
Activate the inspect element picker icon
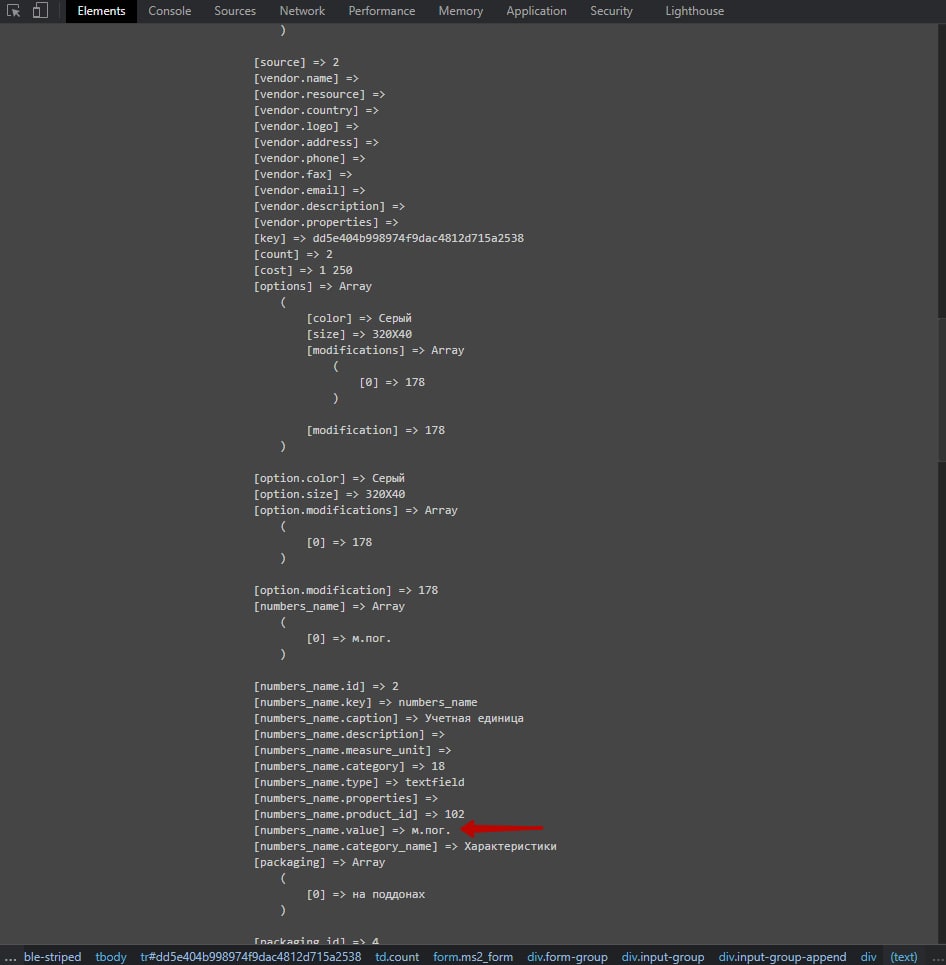(13, 10)
